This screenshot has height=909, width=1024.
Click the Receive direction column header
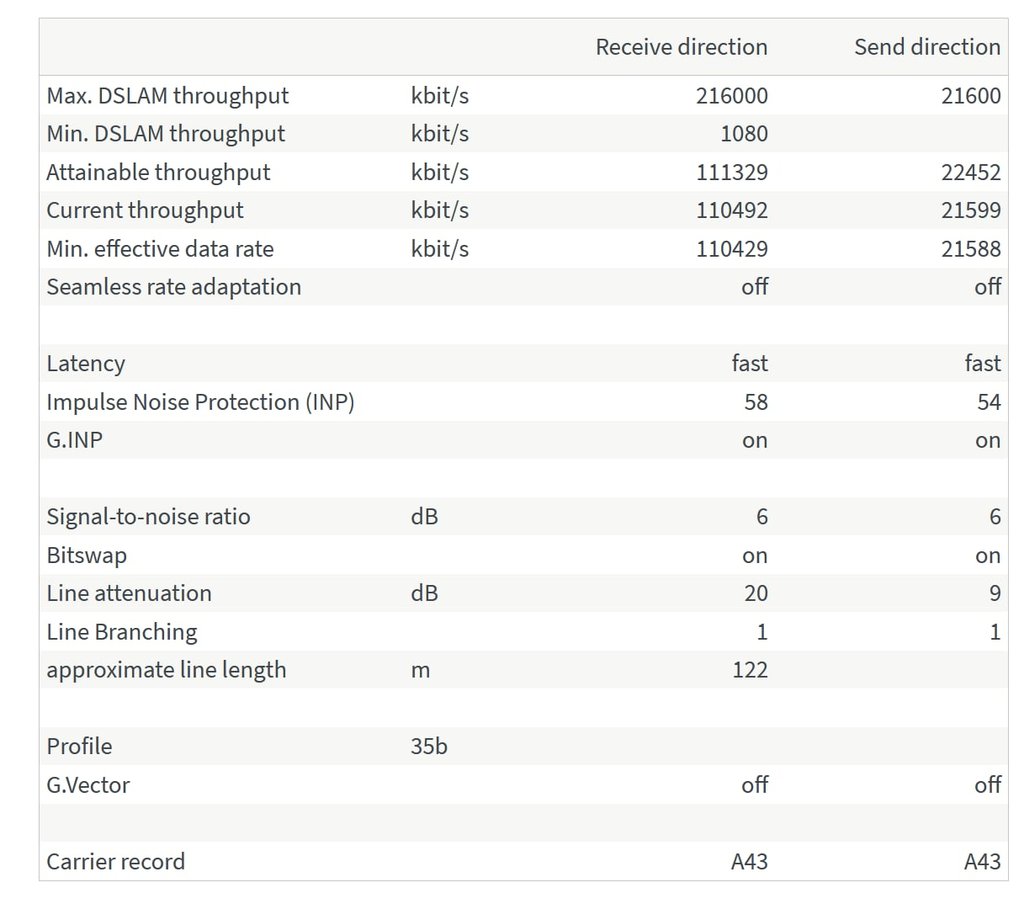click(681, 47)
